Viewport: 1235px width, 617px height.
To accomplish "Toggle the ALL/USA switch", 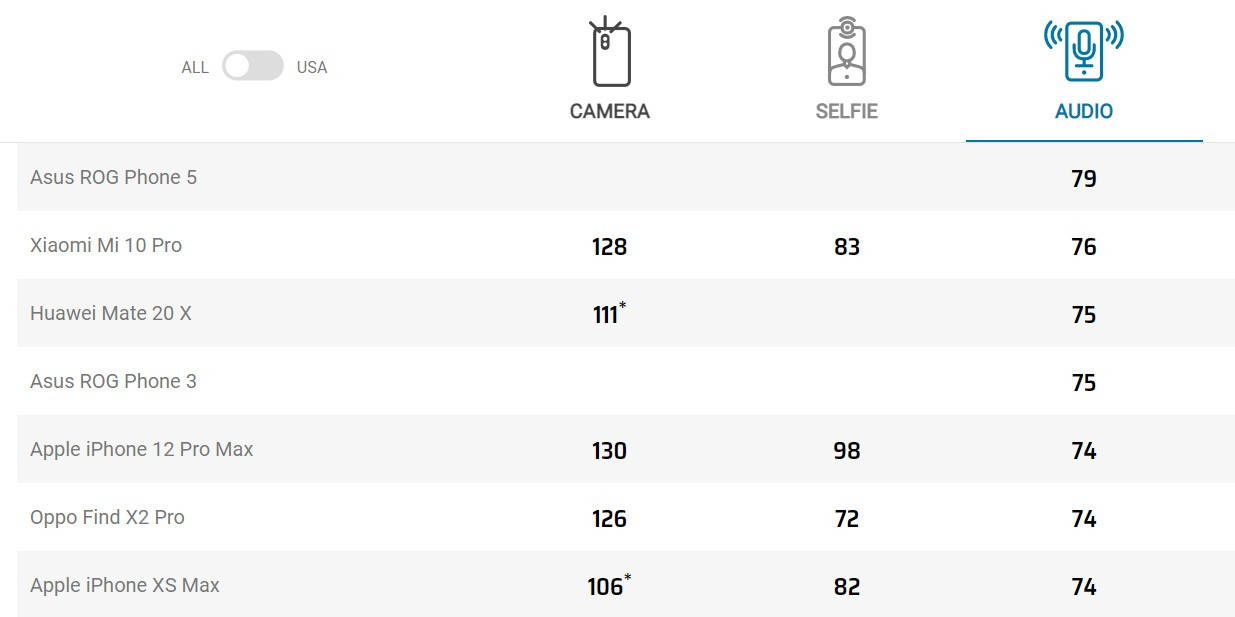I will (x=252, y=66).
